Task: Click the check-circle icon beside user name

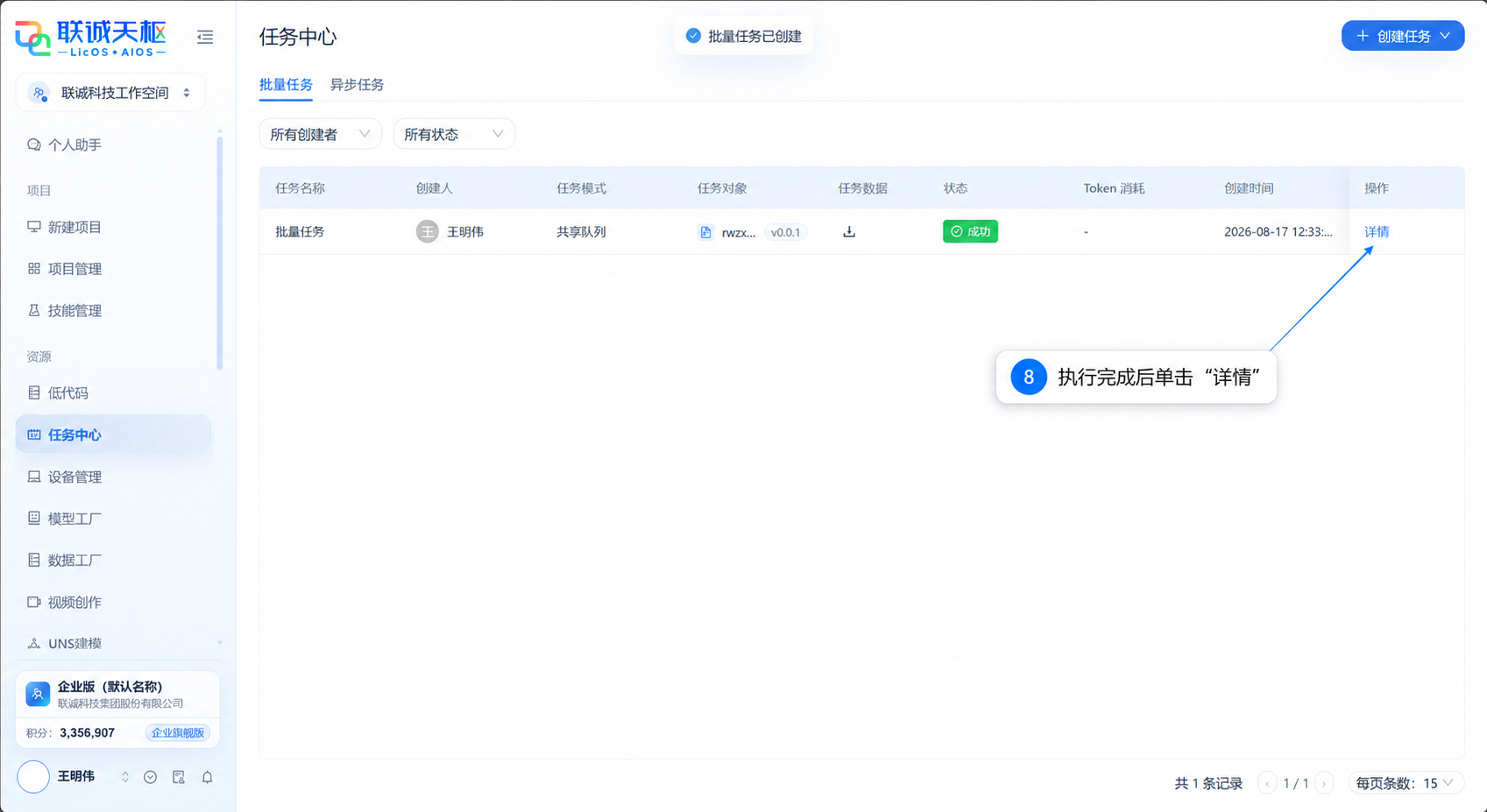Action: pyautogui.click(x=151, y=777)
